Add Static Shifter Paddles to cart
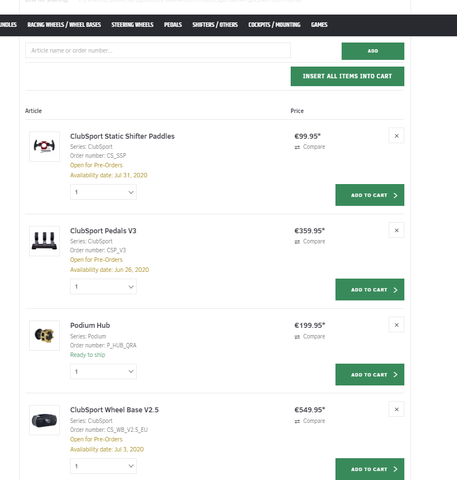The height and width of the screenshot is (480, 457). (x=370, y=195)
